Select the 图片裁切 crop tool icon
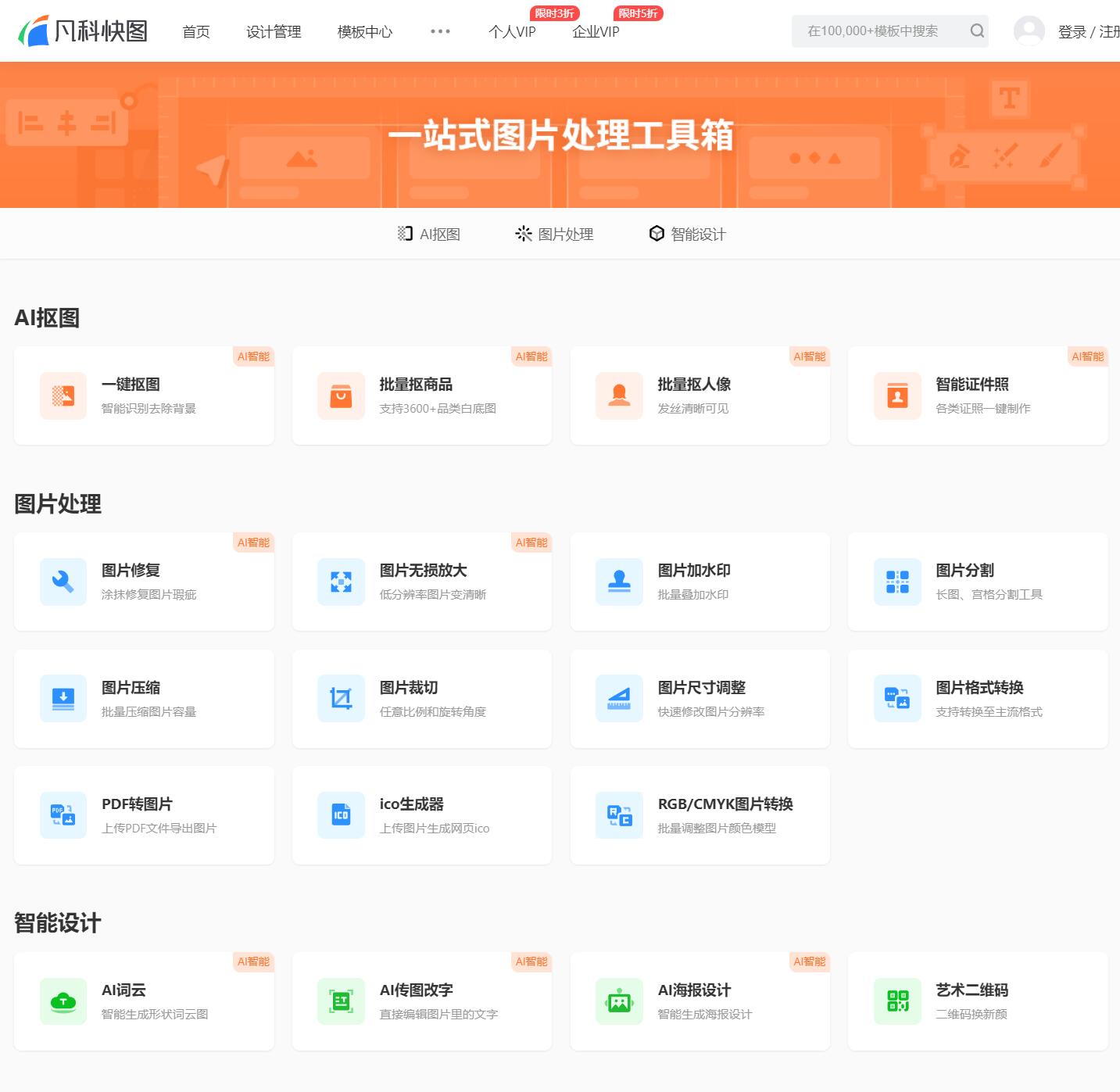 click(x=341, y=698)
